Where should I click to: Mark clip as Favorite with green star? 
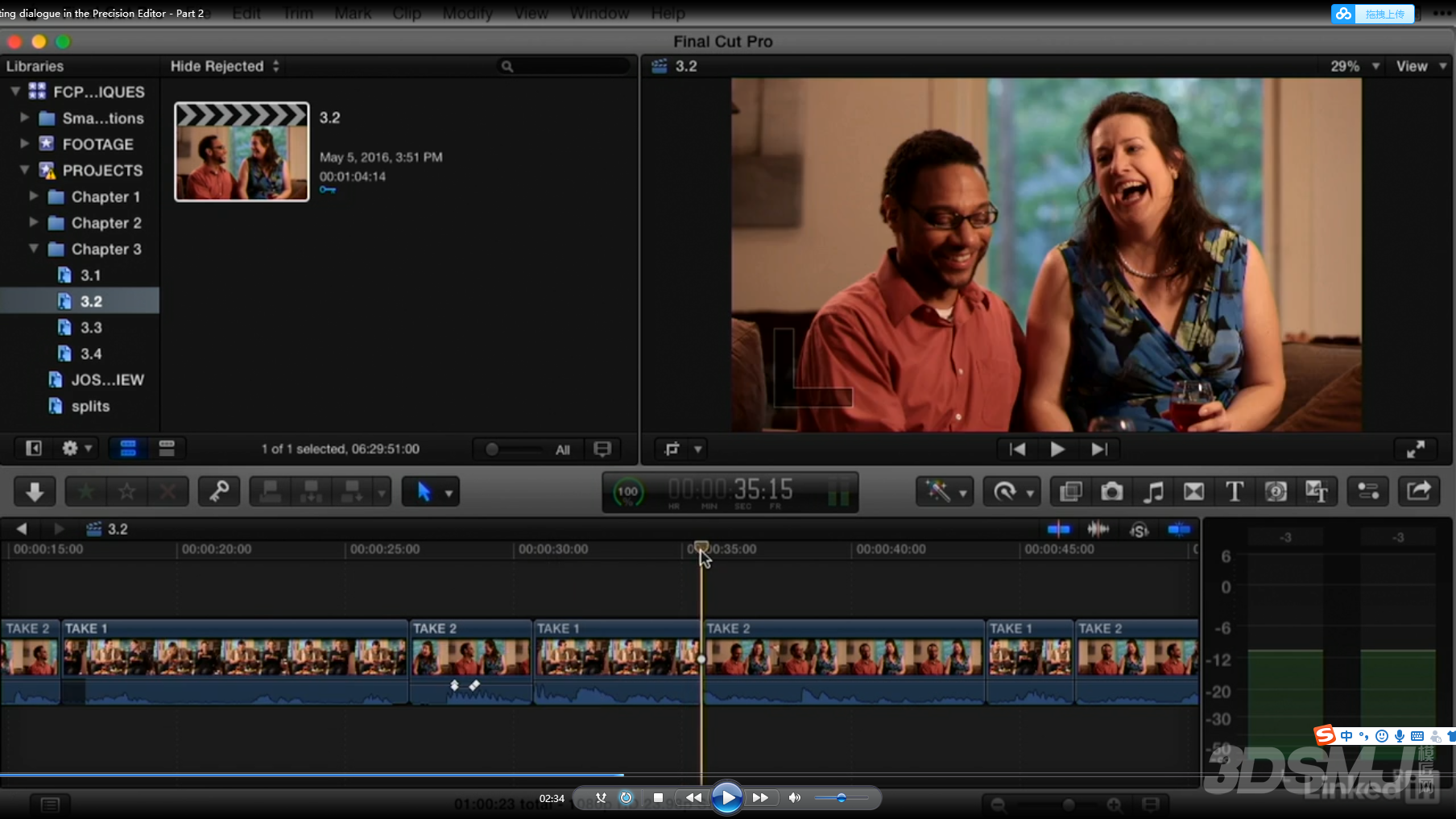point(86,491)
